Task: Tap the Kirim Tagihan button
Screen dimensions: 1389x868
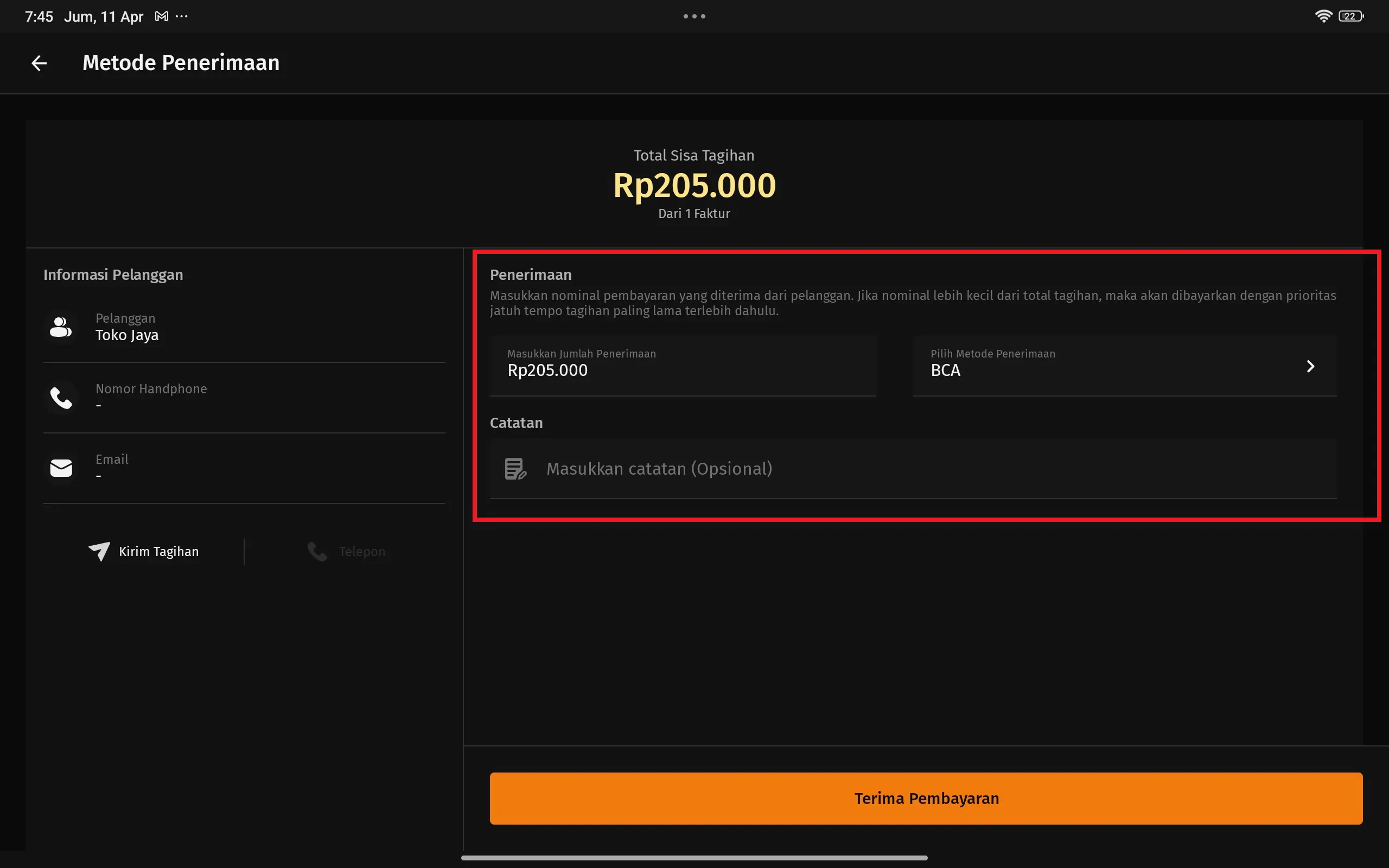Action: [x=143, y=551]
